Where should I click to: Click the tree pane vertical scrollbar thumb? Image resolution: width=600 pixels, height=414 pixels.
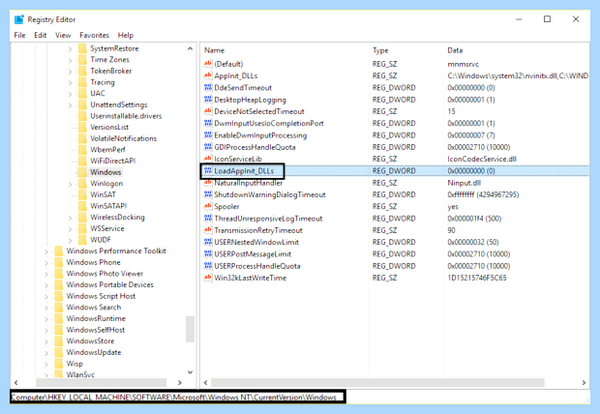[x=190, y=329]
